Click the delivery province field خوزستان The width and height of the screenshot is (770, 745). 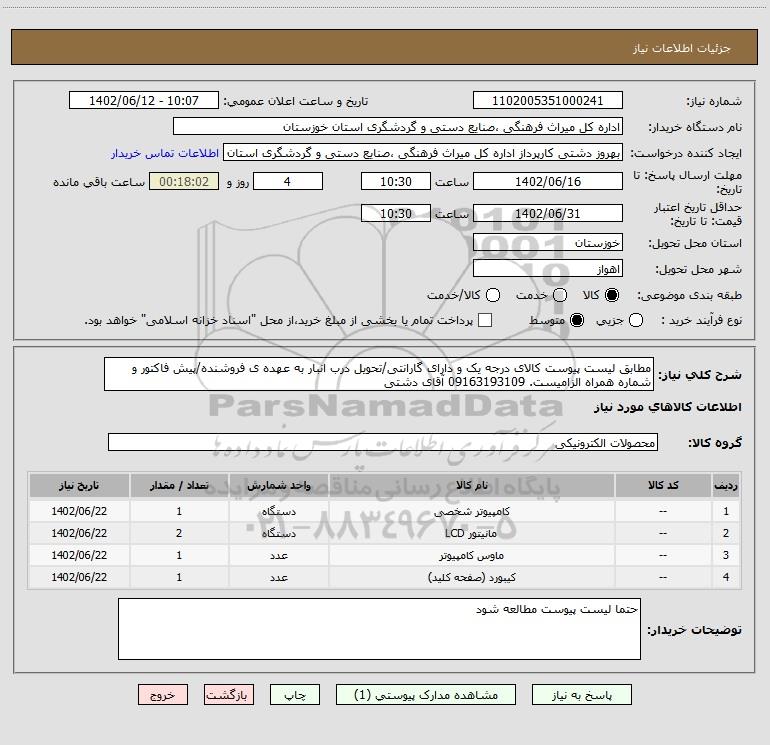click(548, 242)
